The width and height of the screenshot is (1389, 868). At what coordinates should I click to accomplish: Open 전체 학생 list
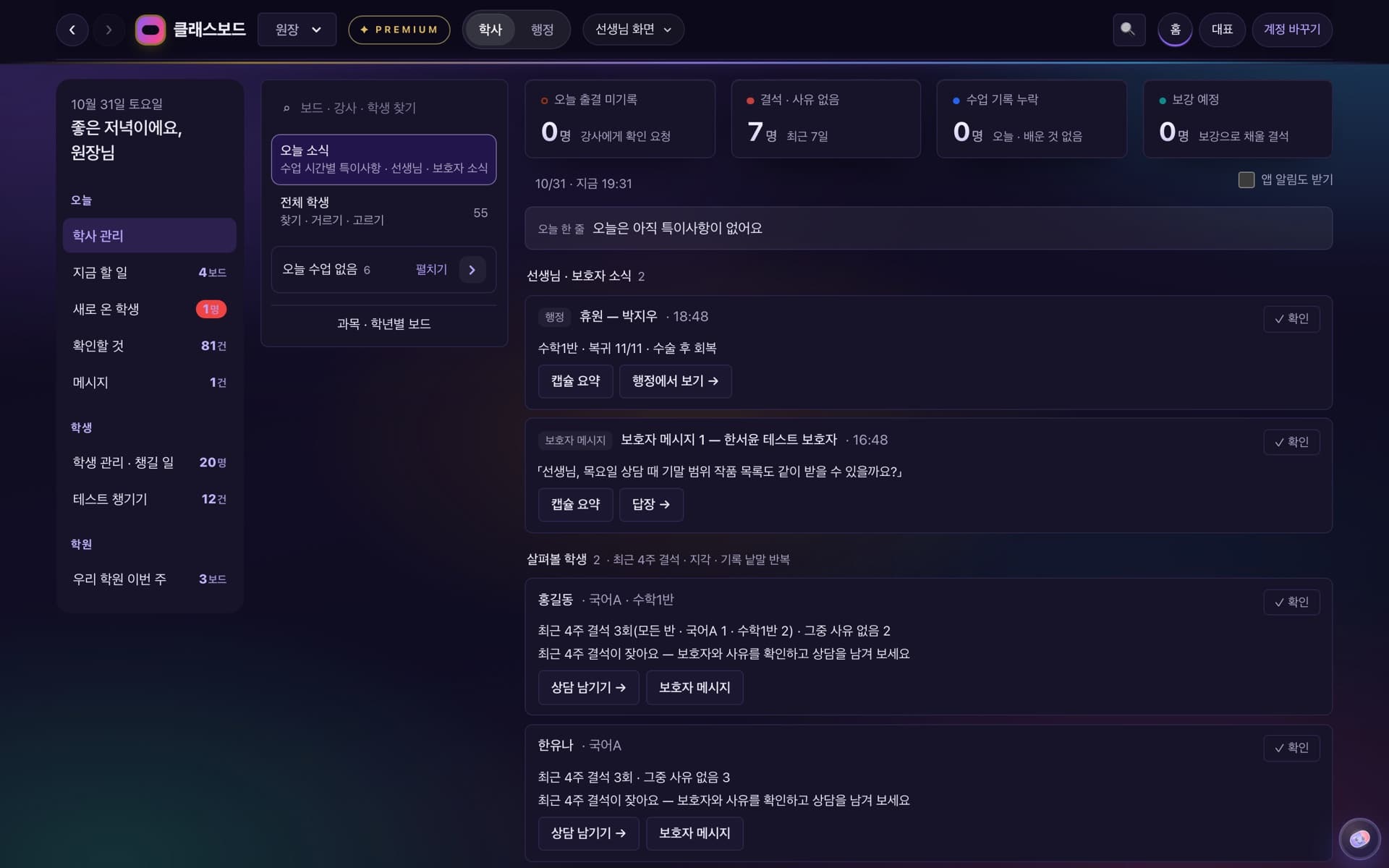(384, 211)
